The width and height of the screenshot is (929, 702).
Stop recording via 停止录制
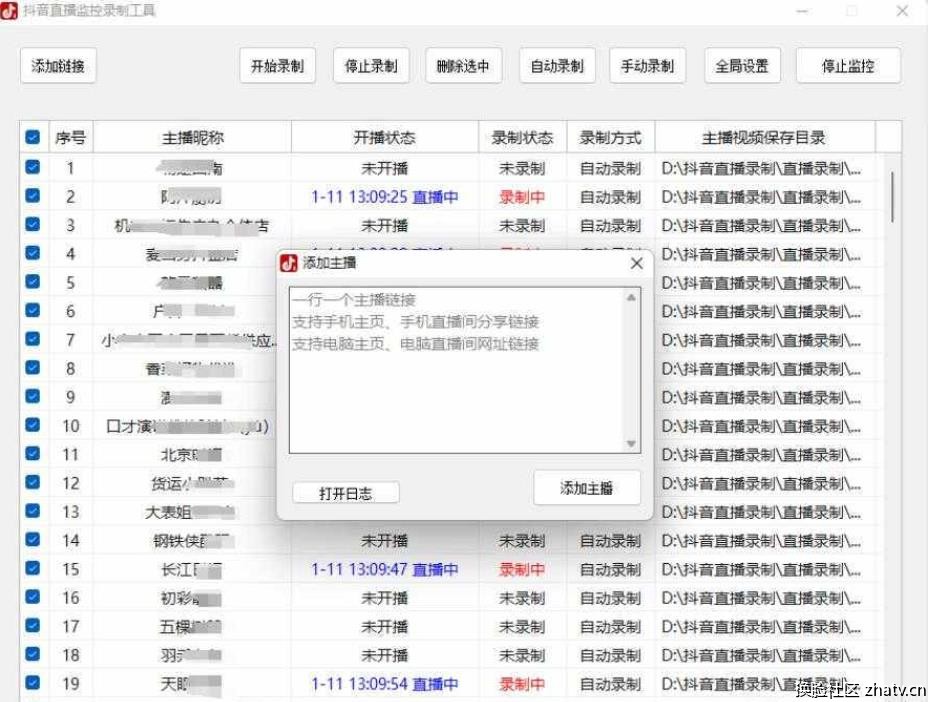[371, 66]
